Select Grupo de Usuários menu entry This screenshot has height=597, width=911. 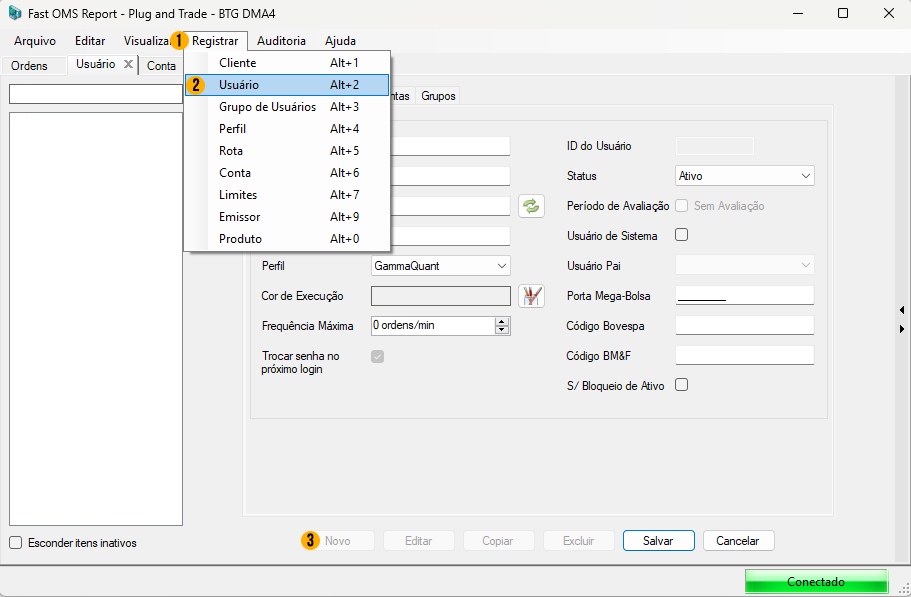coord(287,107)
